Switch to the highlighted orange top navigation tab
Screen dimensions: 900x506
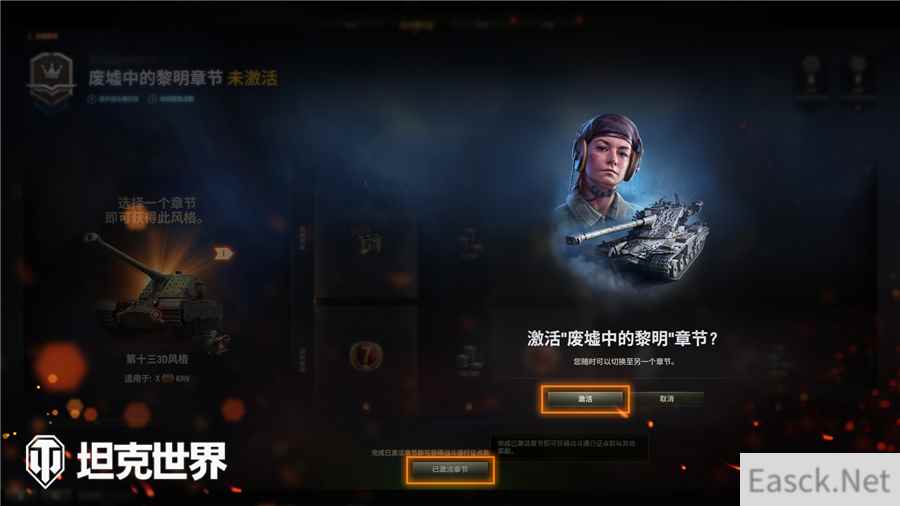coord(417,25)
